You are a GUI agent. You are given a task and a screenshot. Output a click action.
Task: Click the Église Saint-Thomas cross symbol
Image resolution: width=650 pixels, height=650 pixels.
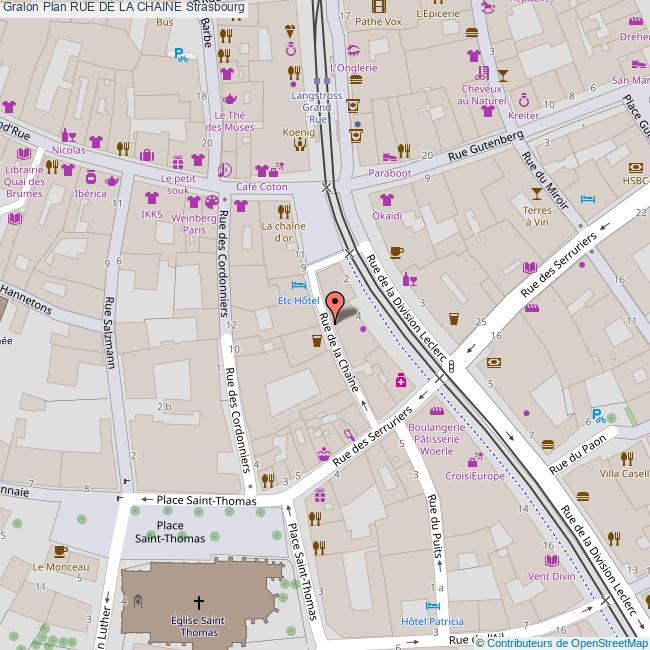[198, 602]
